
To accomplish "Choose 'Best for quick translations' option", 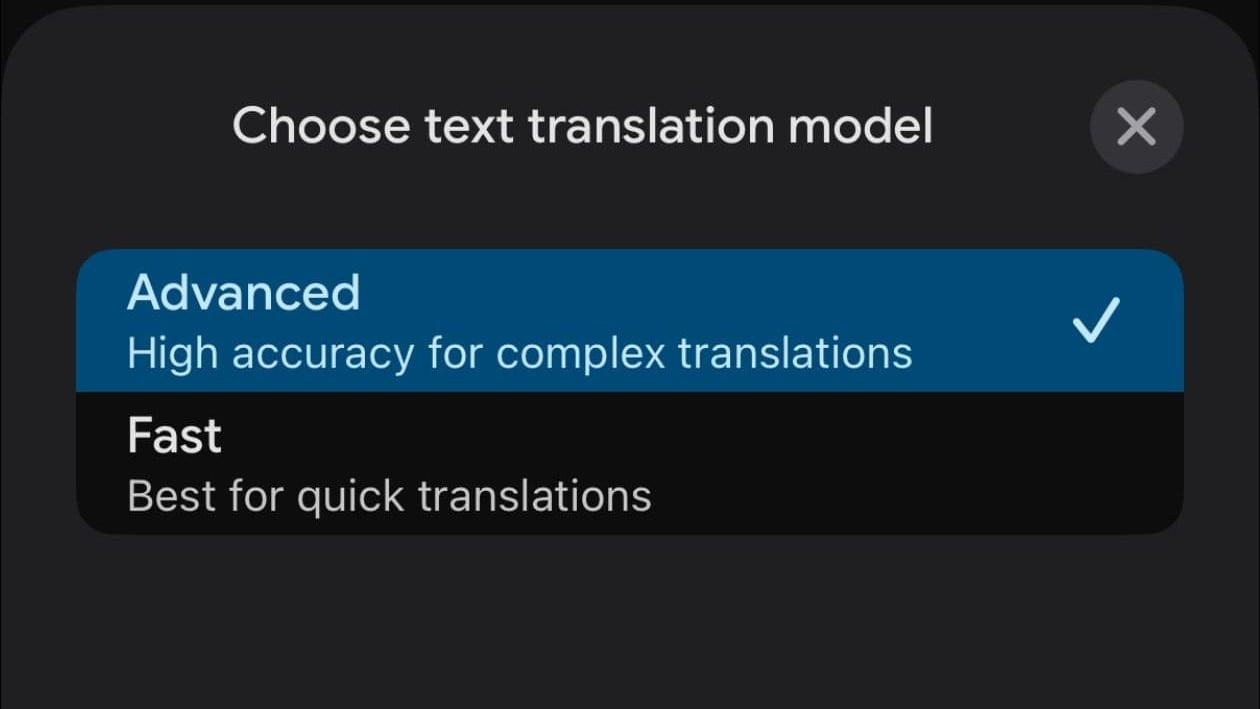I will [x=388, y=494].
